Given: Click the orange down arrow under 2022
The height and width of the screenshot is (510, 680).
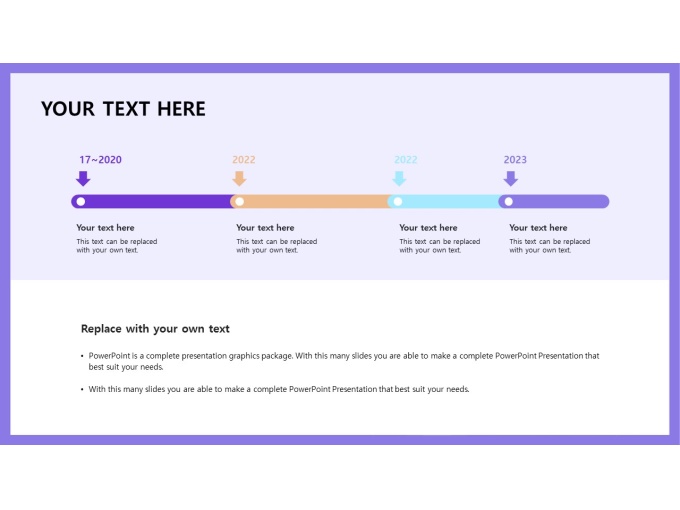Looking at the screenshot, I should (x=239, y=178).
